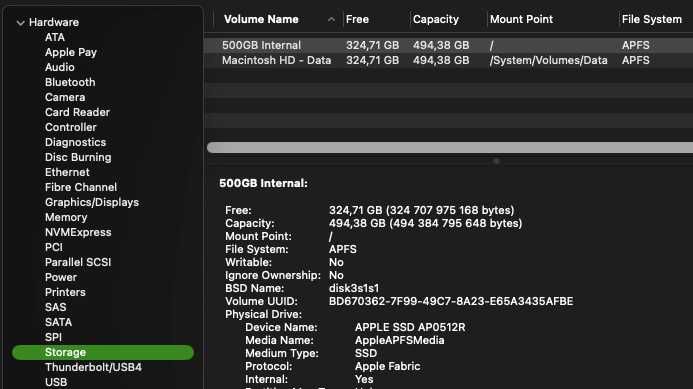Screen dimensions: 693x389
Task: Select SAS in the sidebar
Action: (55, 308)
